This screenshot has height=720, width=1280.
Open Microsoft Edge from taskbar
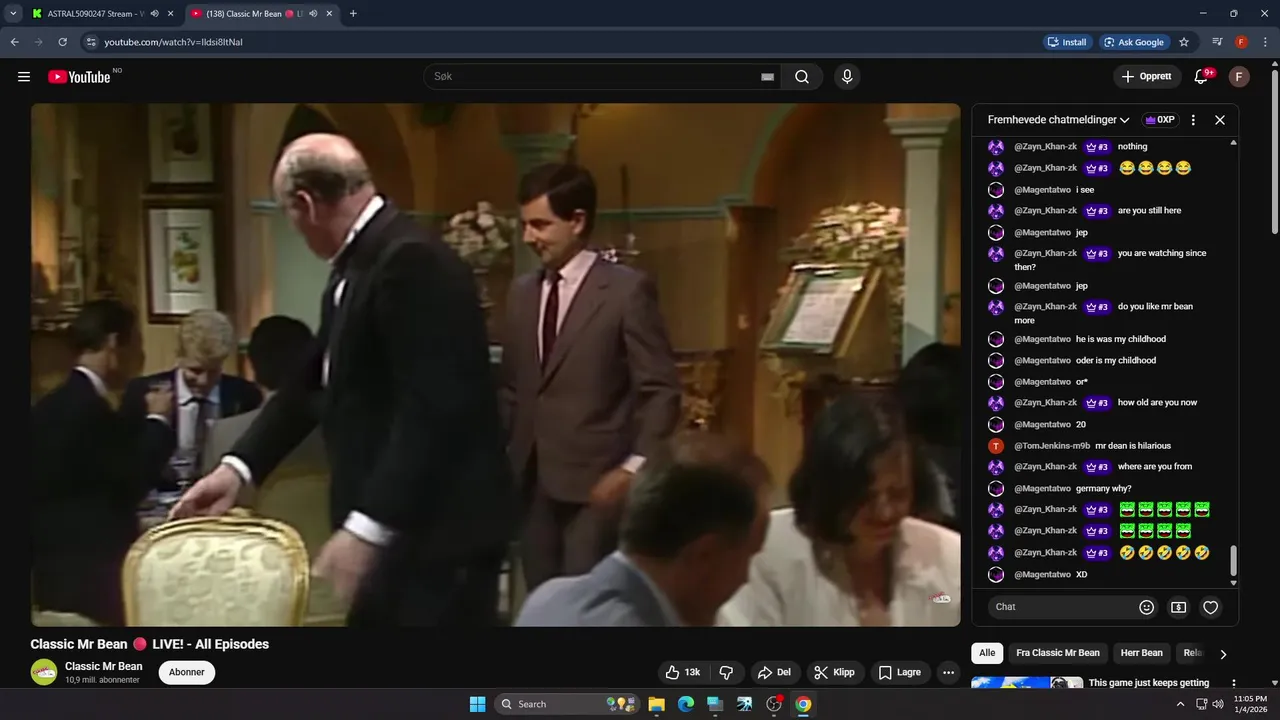[686, 704]
